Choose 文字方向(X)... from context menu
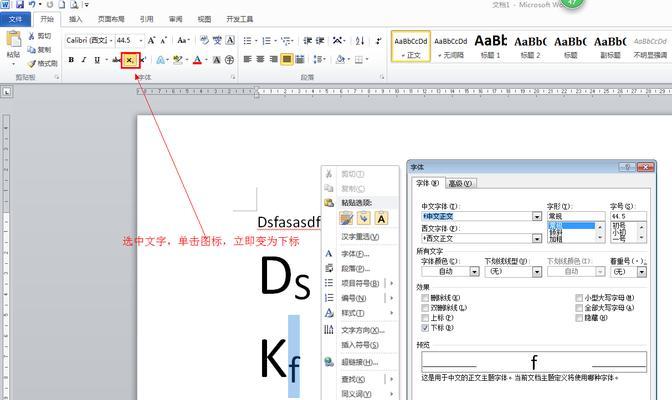 coord(363,330)
